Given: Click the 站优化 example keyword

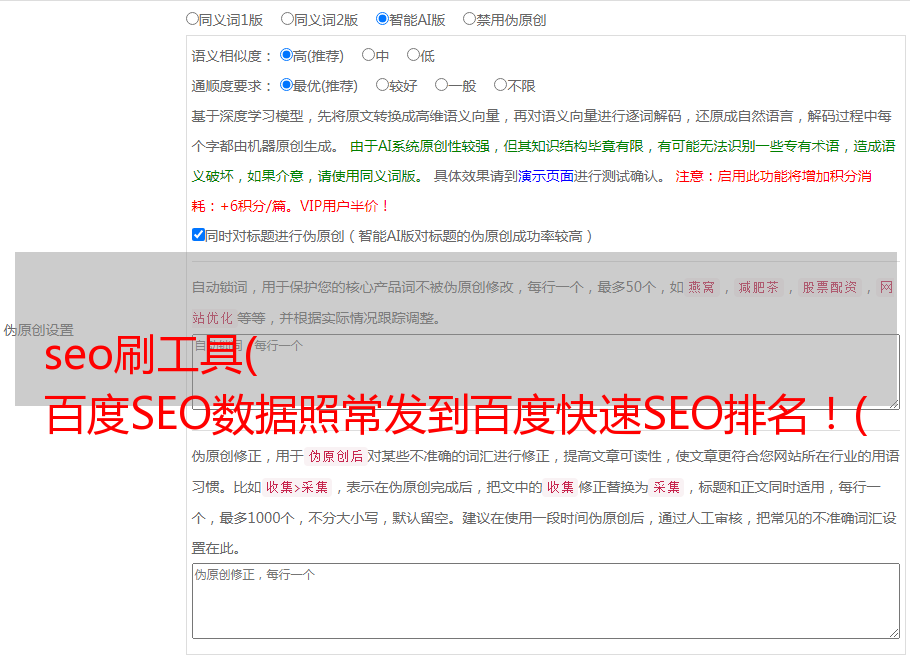Looking at the screenshot, I should pos(212,318).
